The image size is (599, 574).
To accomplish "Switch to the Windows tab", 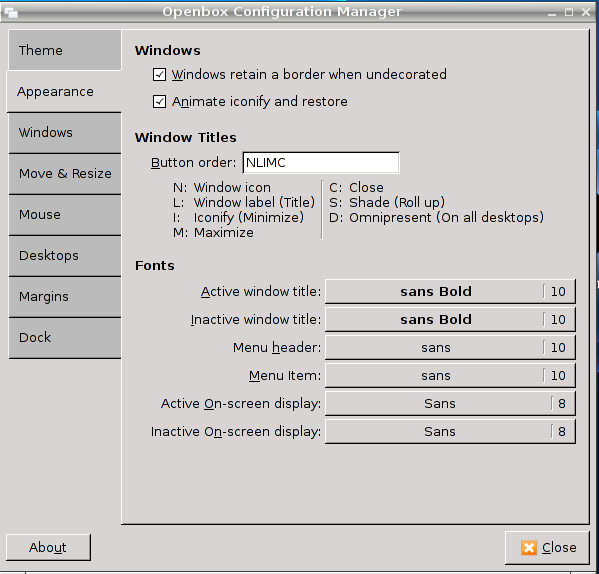I will coord(65,133).
